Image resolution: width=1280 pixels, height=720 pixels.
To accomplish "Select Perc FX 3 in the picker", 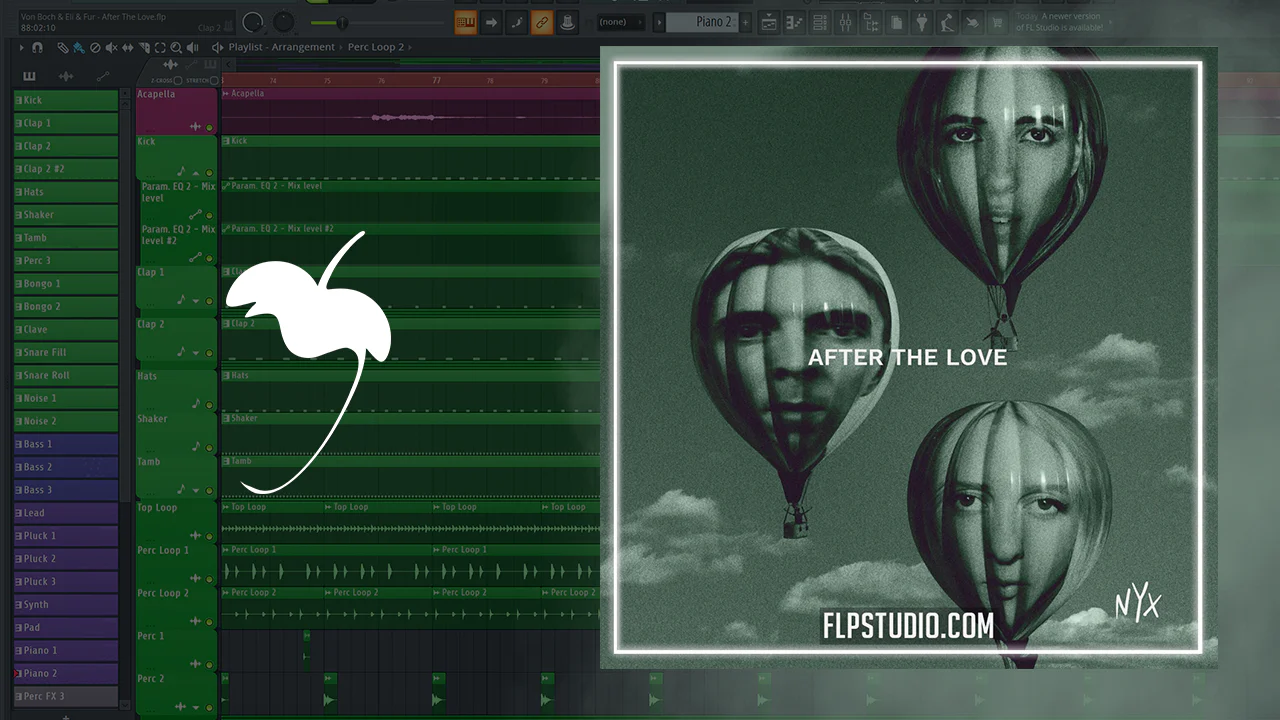I will 66,696.
